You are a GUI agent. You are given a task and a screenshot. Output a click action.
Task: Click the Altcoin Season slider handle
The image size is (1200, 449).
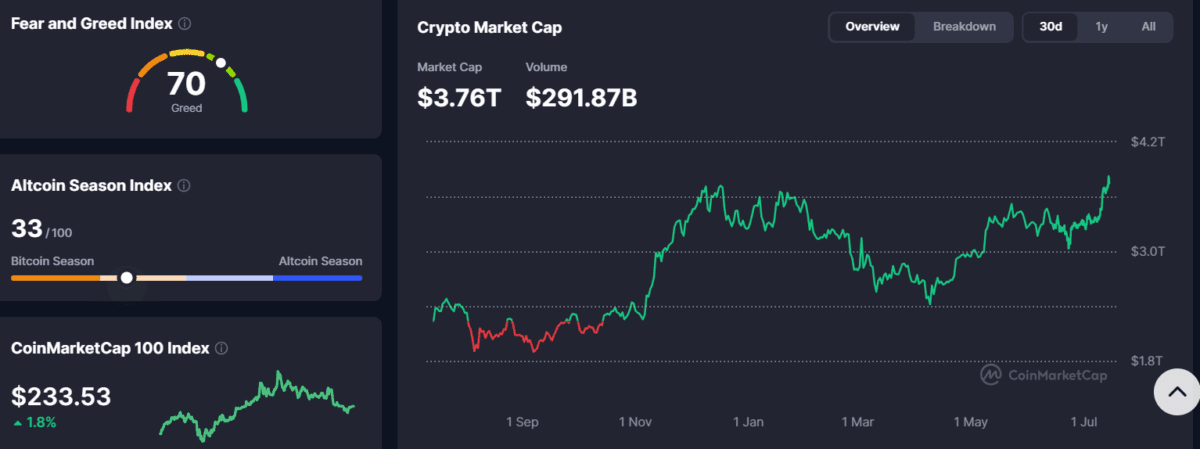tap(126, 277)
